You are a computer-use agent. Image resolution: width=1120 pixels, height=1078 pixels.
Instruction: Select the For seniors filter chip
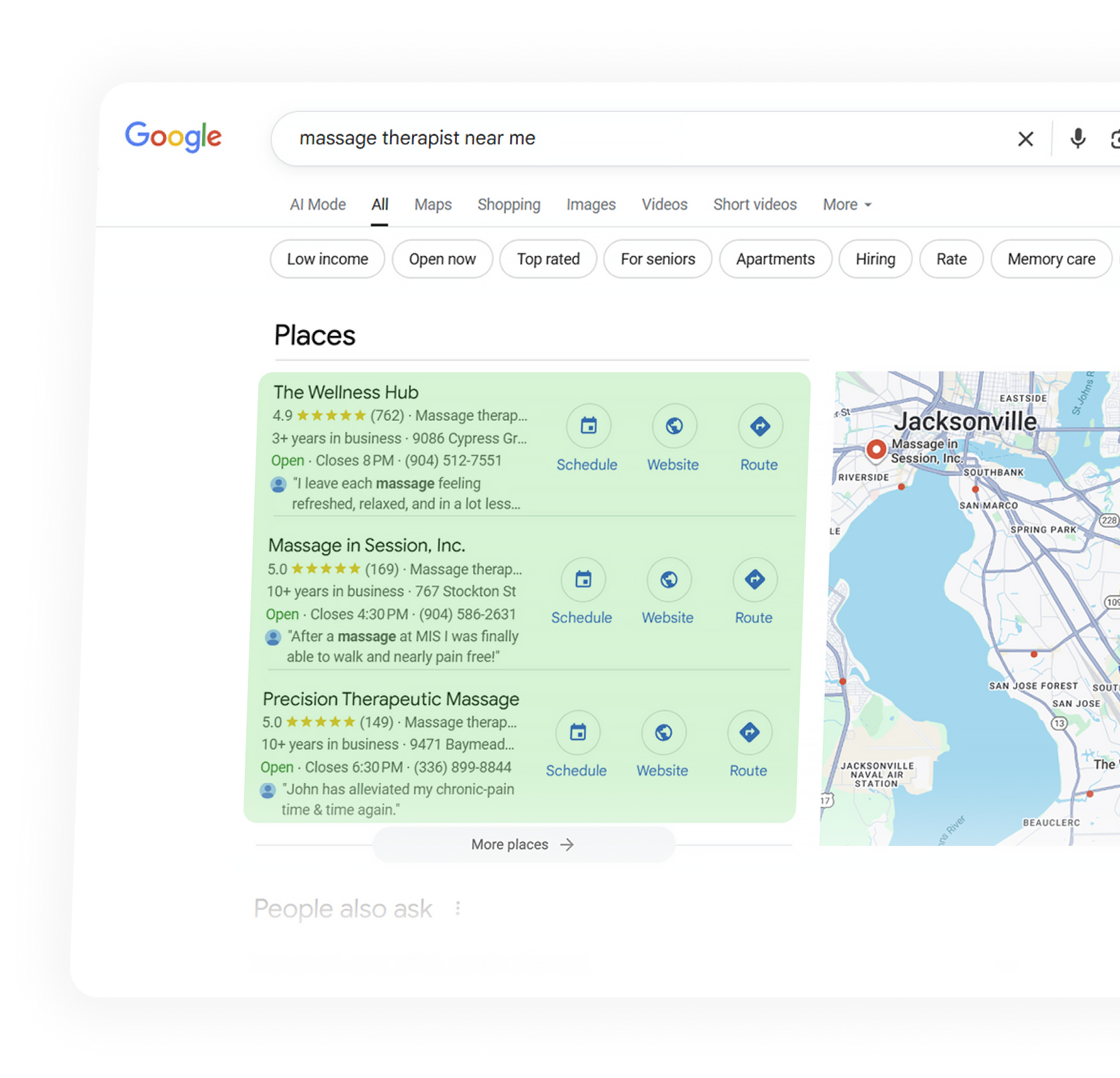[x=658, y=259]
